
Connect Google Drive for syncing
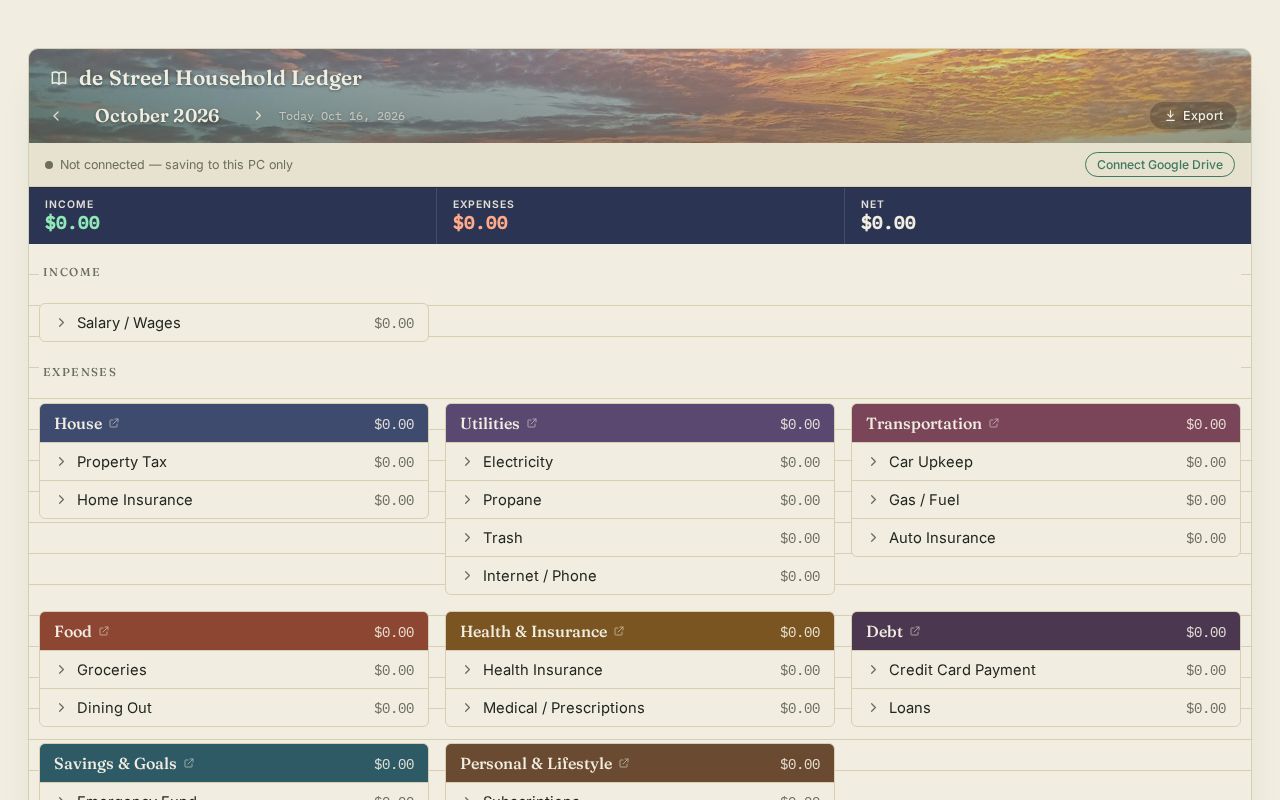1160,165
